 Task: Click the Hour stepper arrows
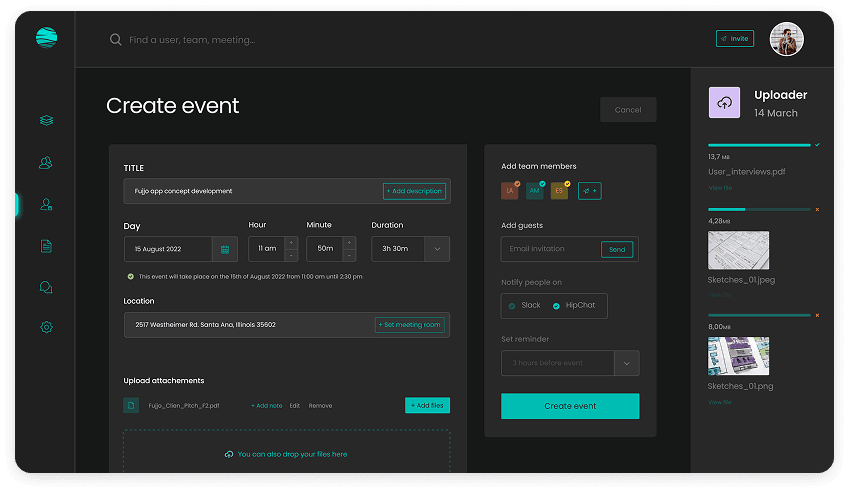[x=291, y=249]
